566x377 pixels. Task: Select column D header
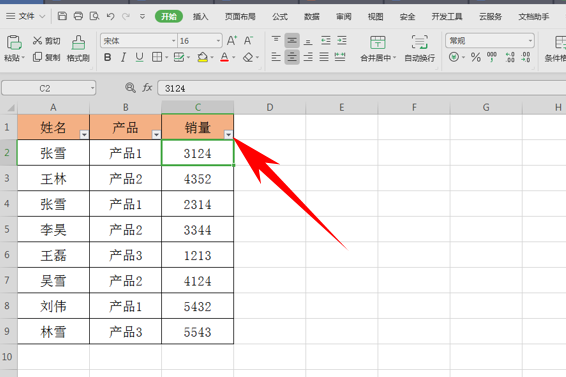pyautogui.click(x=270, y=107)
